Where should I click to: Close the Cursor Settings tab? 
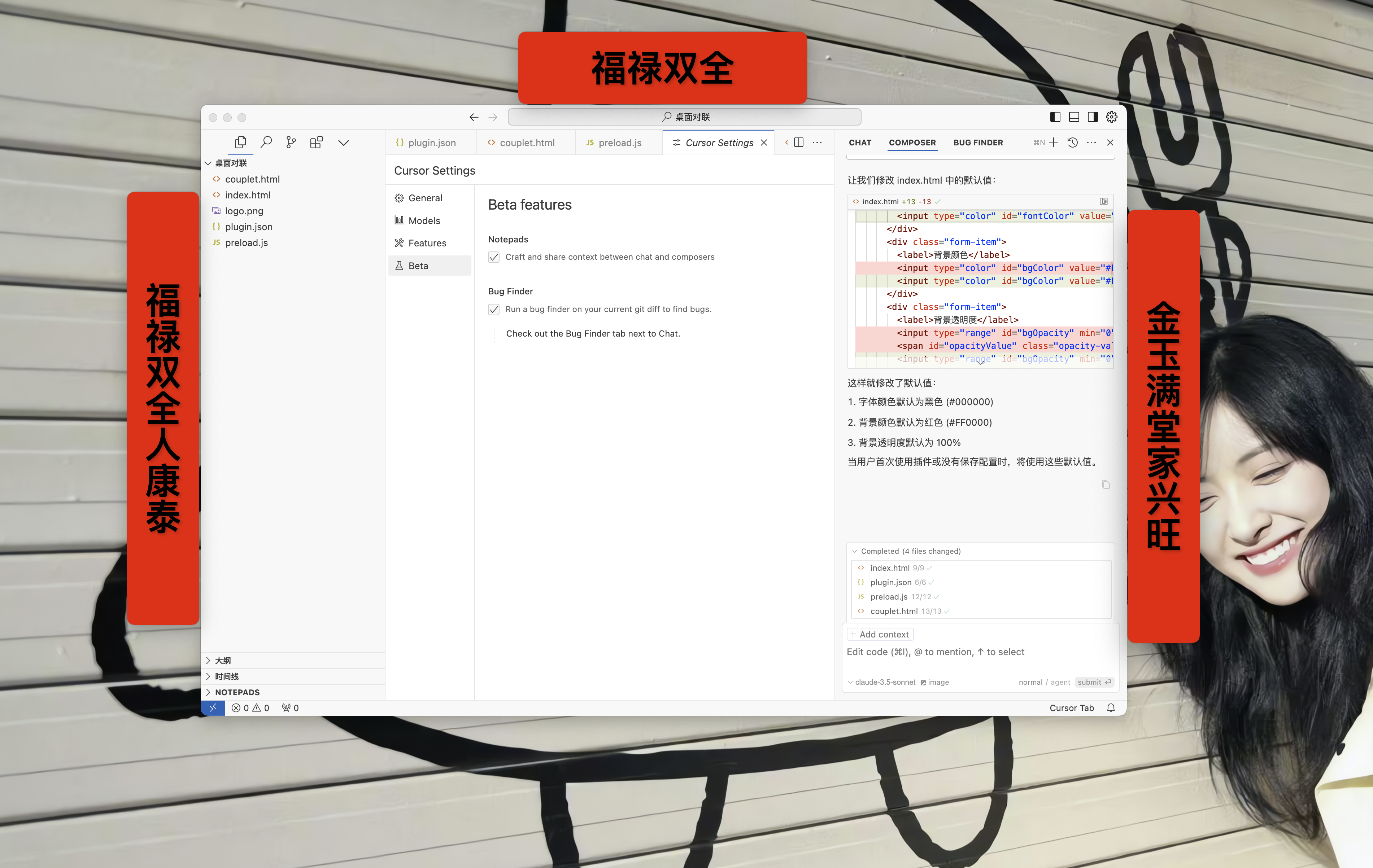764,143
